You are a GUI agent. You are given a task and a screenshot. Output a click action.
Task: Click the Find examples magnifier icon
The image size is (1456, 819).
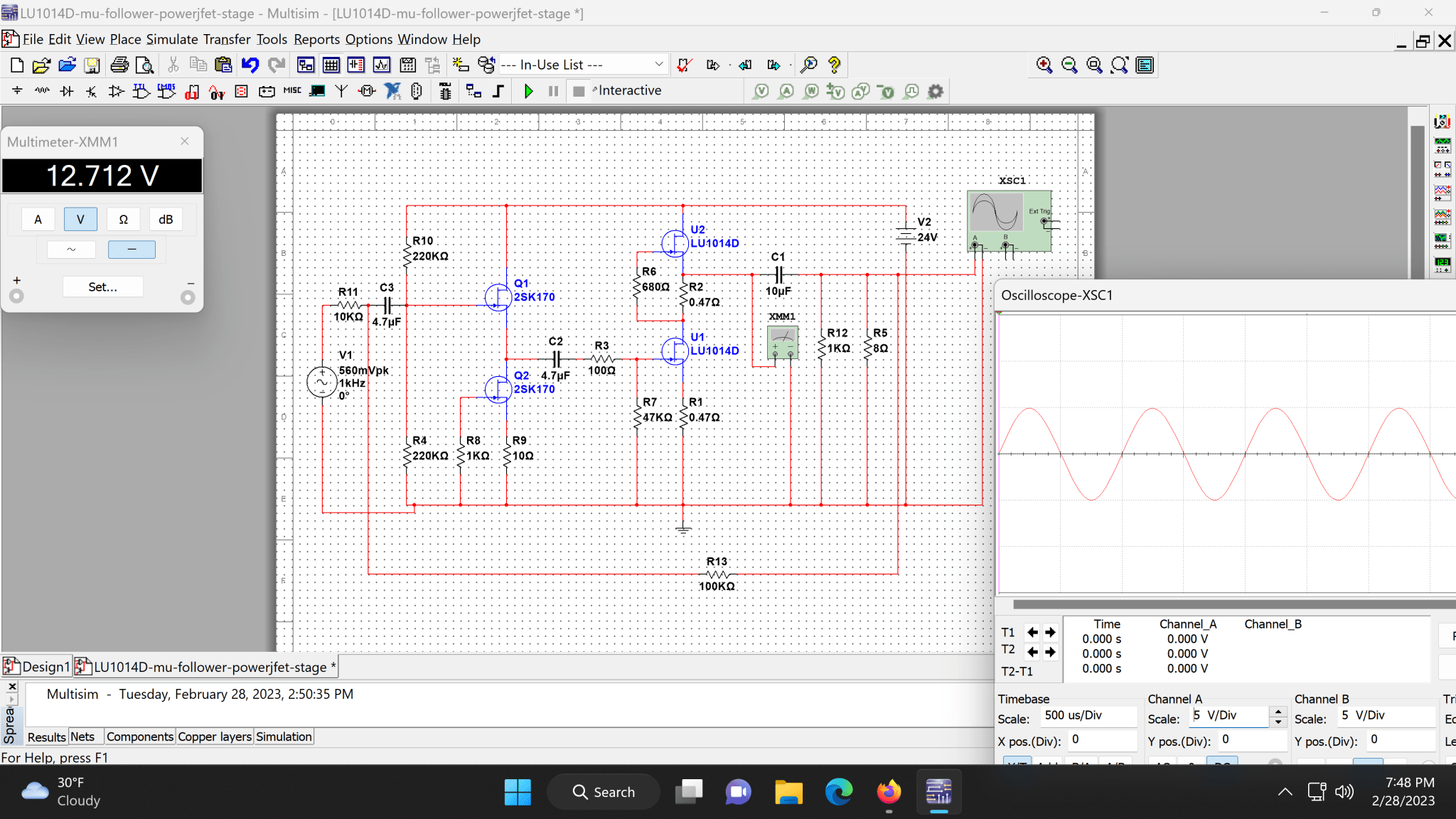click(808, 65)
